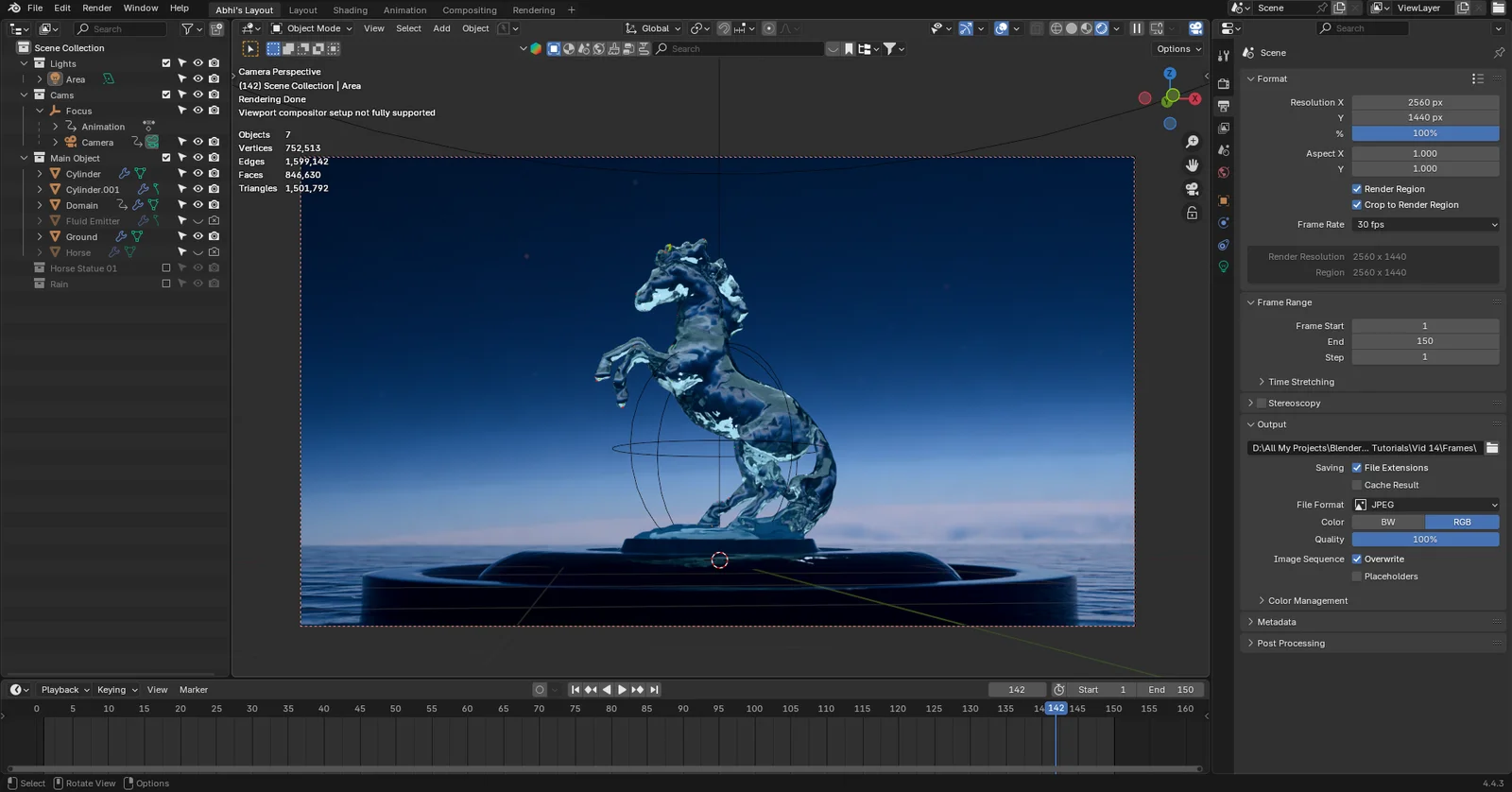Viewport: 1512px width, 792px height.
Task: Click the outliner filter funnel icon
Action: pos(187,29)
